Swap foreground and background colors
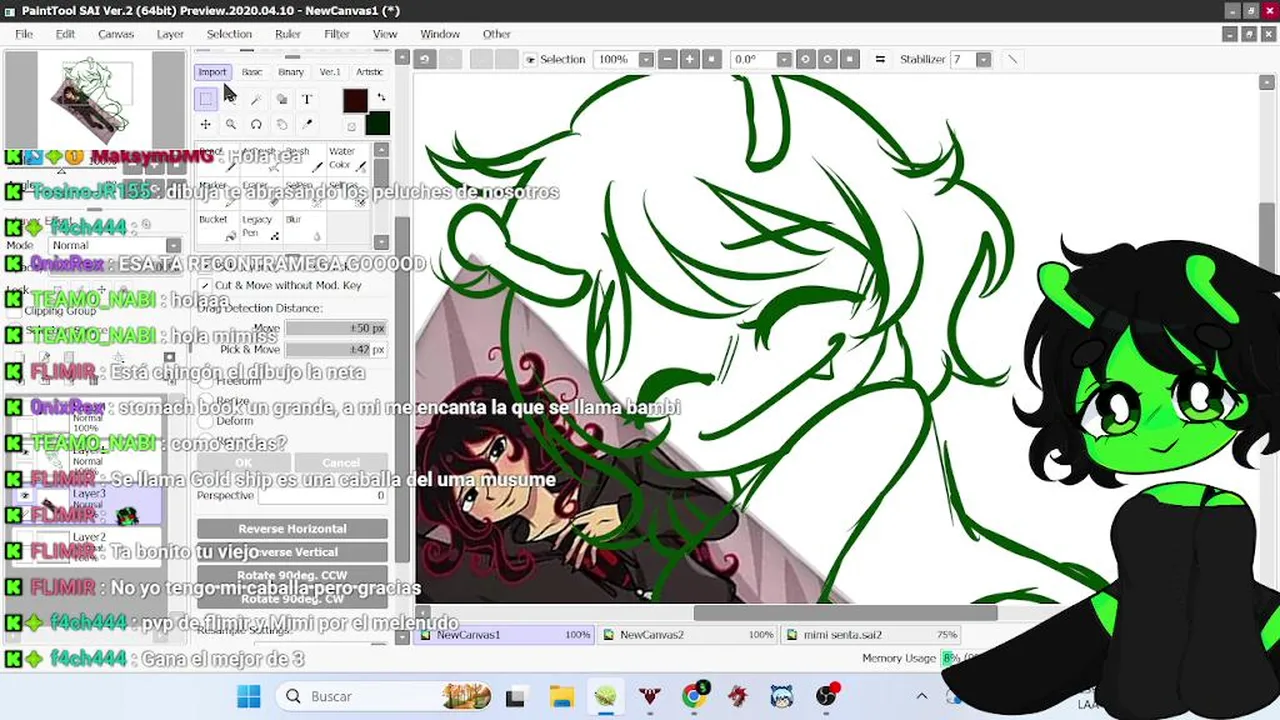Viewport: 1280px width, 720px height. [x=381, y=97]
